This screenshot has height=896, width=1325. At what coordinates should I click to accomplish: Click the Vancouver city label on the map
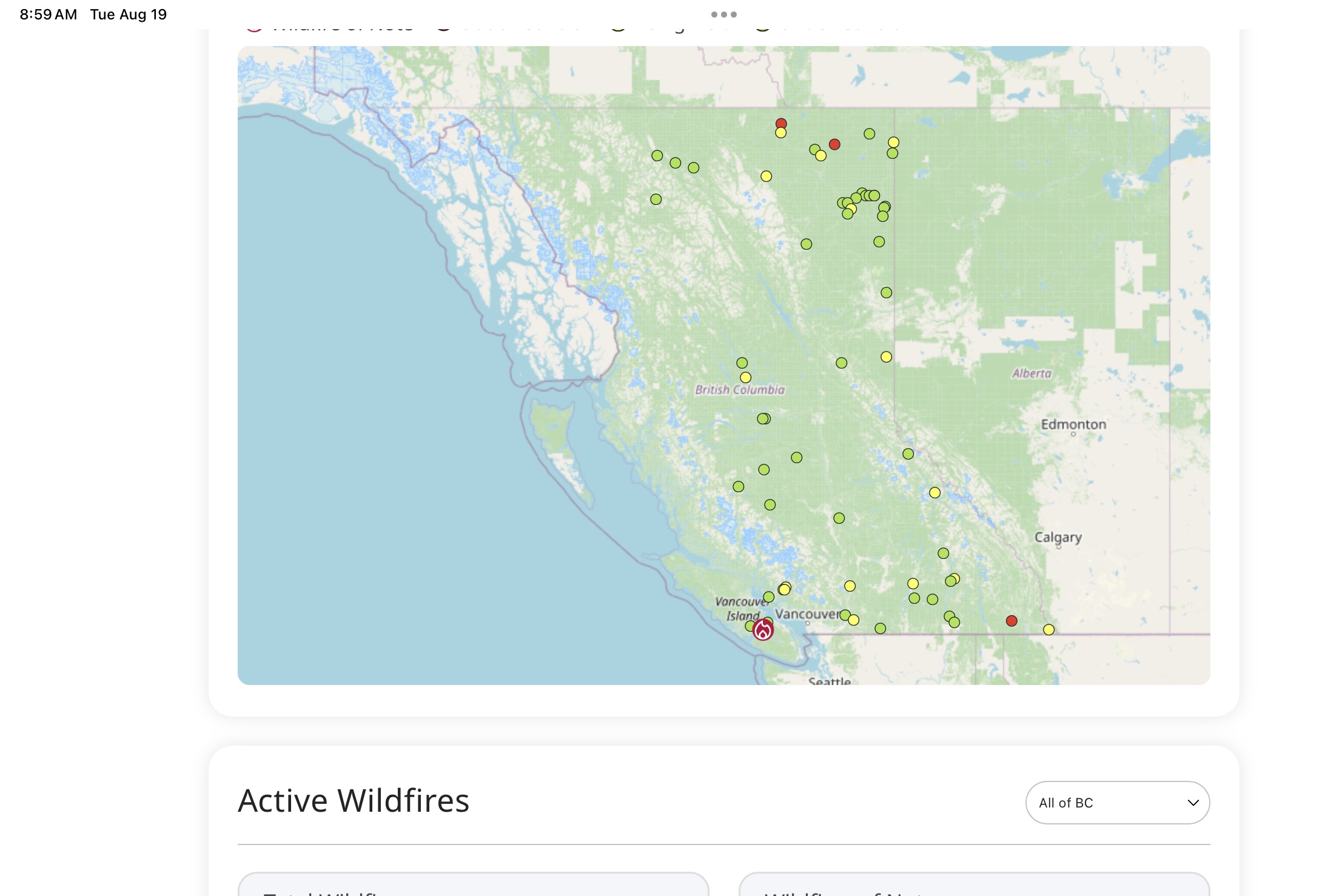click(807, 614)
